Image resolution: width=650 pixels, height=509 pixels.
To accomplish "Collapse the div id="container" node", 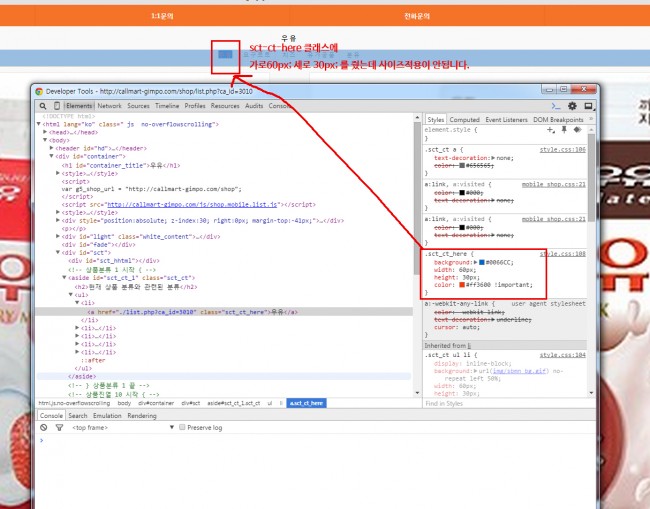I will pyautogui.click(x=52, y=156).
